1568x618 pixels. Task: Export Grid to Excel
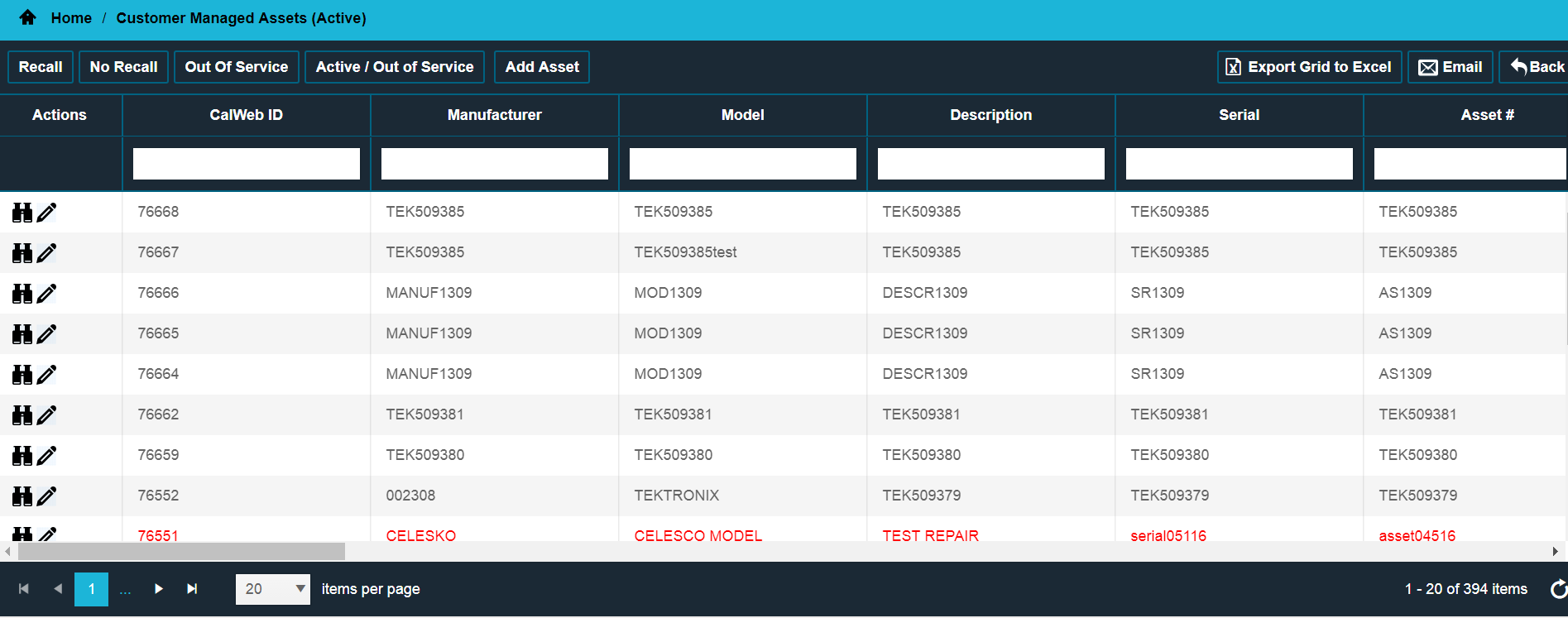click(1309, 67)
